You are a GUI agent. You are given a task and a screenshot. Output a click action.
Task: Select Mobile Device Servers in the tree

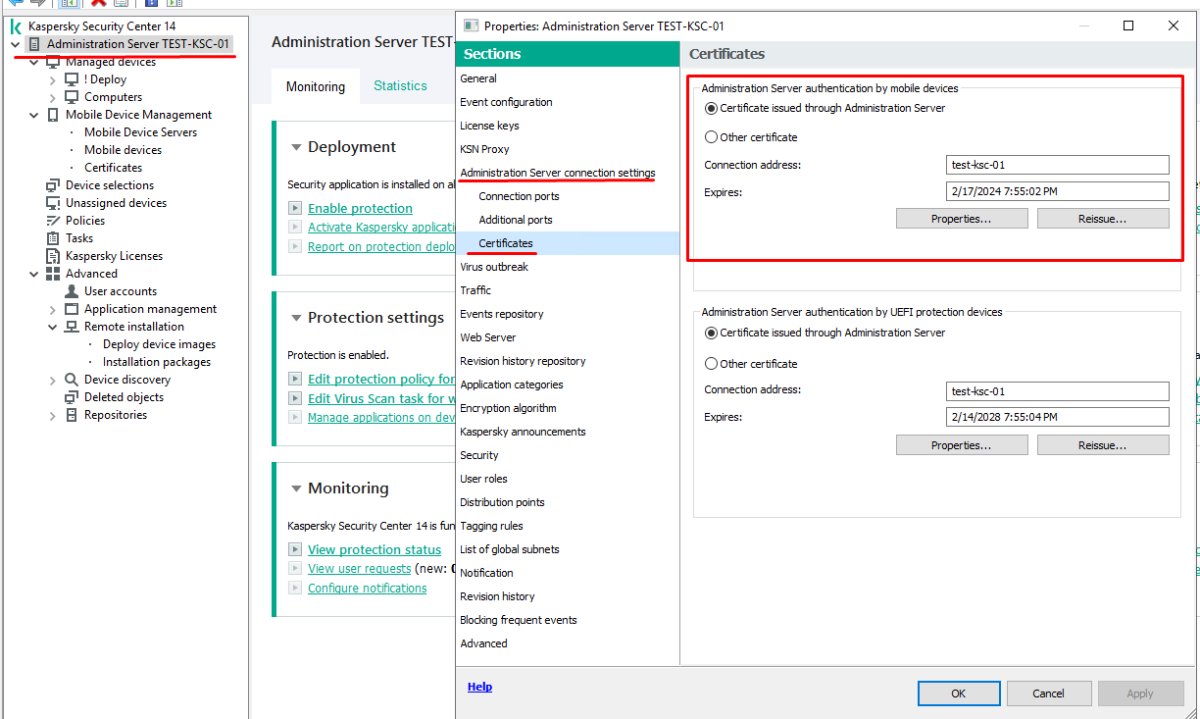click(x=140, y=132)
